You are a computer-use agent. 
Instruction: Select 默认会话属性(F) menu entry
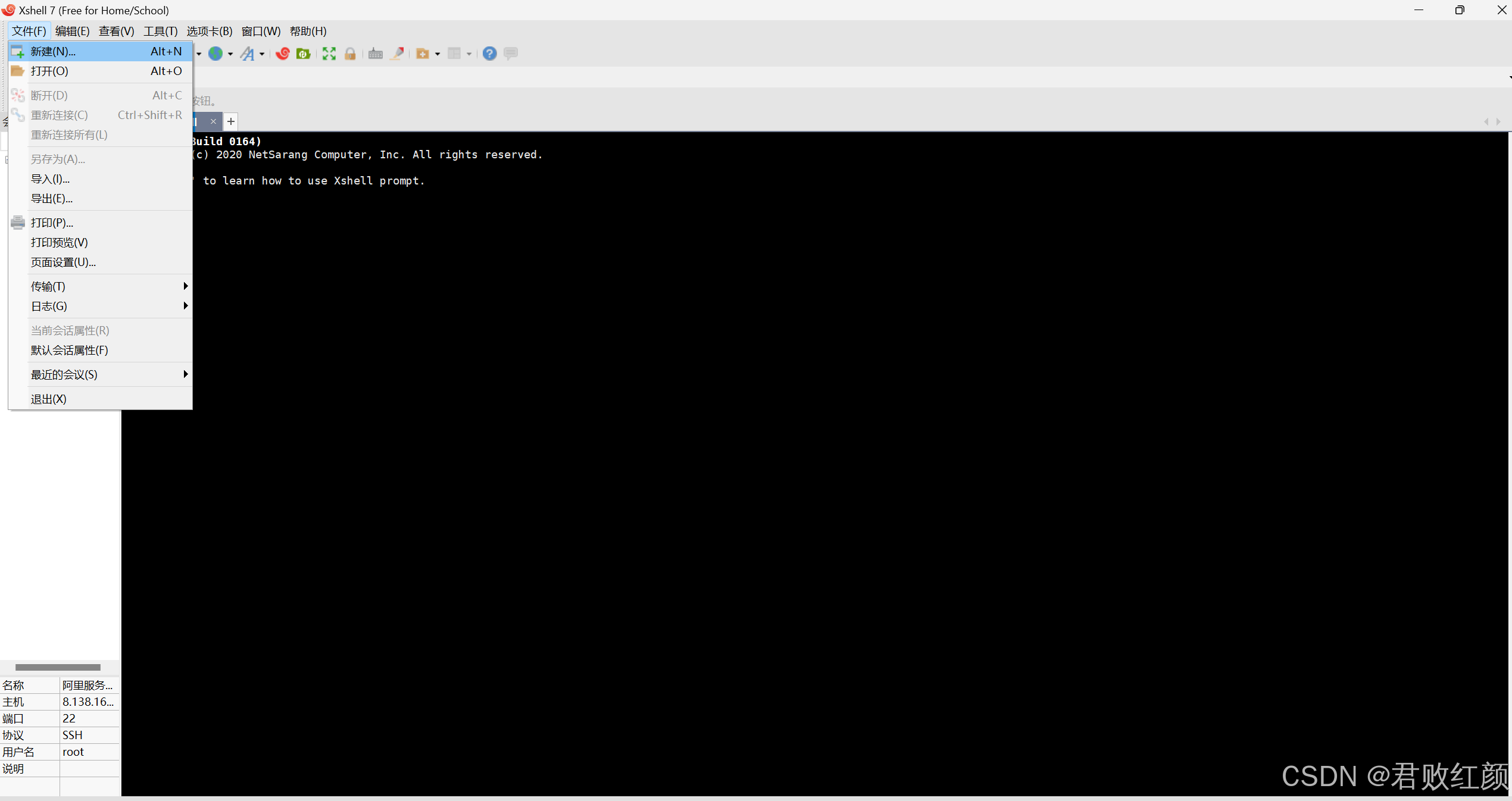point(101,350)
